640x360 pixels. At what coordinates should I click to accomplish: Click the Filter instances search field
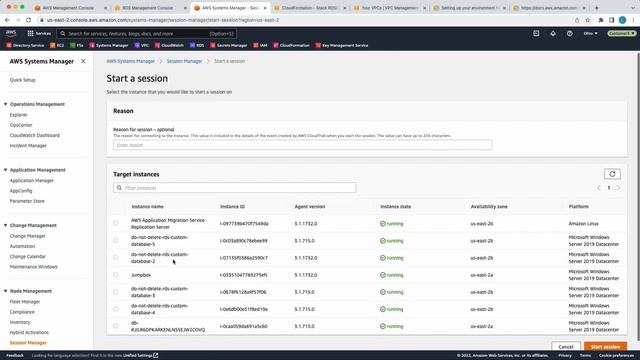[x=235, y=188]
